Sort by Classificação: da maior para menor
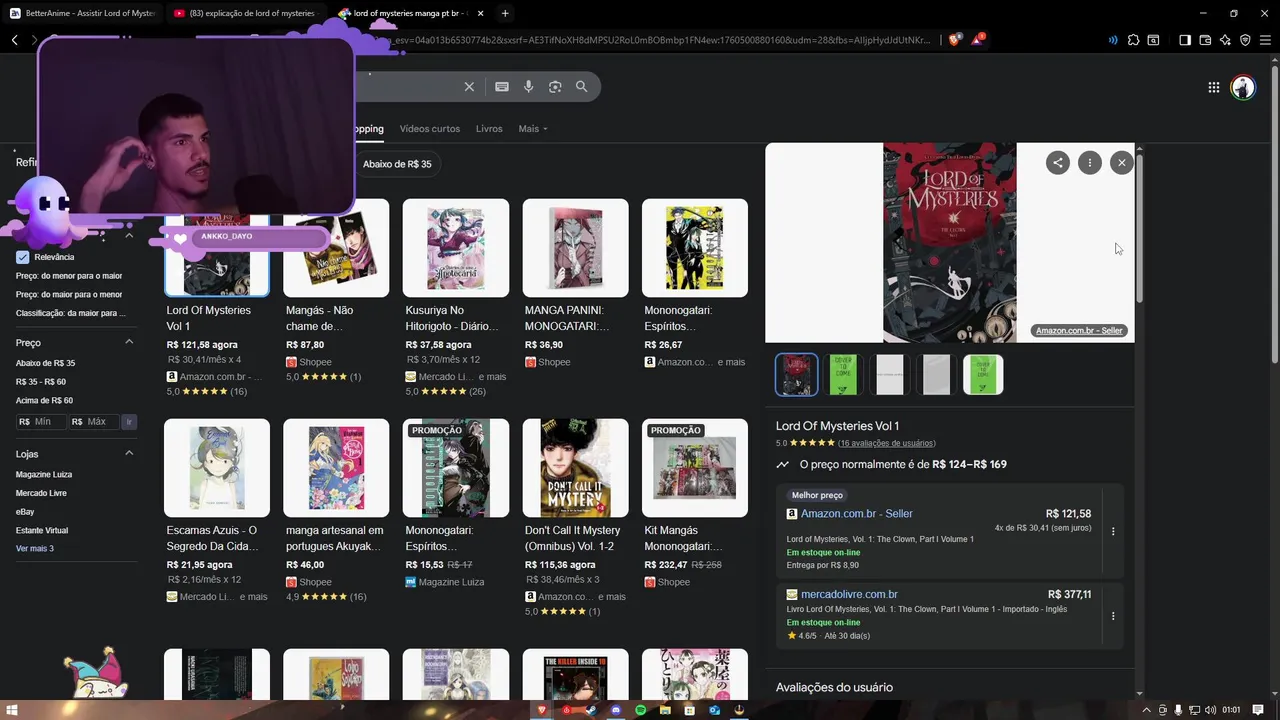The height and width of the screenshot is (720, 1280). tap(71, 313)
